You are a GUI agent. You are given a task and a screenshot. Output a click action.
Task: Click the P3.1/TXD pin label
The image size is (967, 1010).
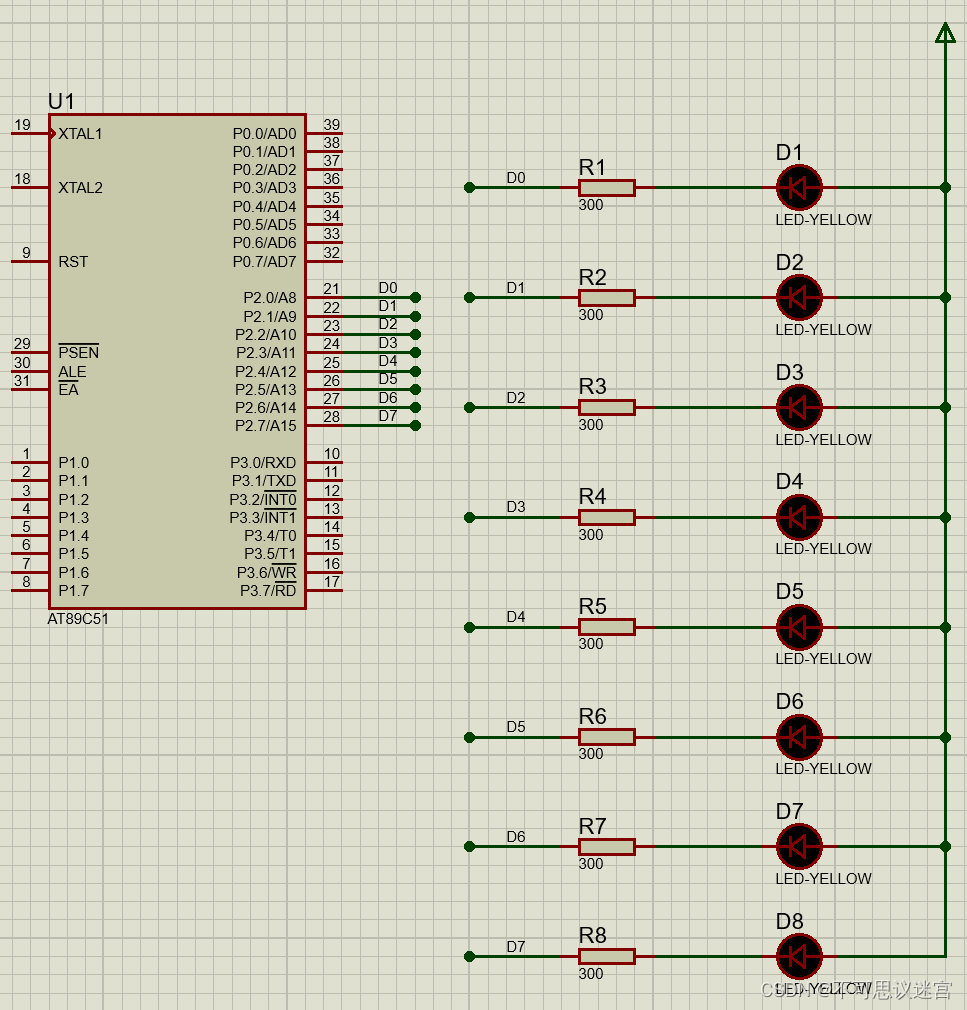(x=263, y=481)
